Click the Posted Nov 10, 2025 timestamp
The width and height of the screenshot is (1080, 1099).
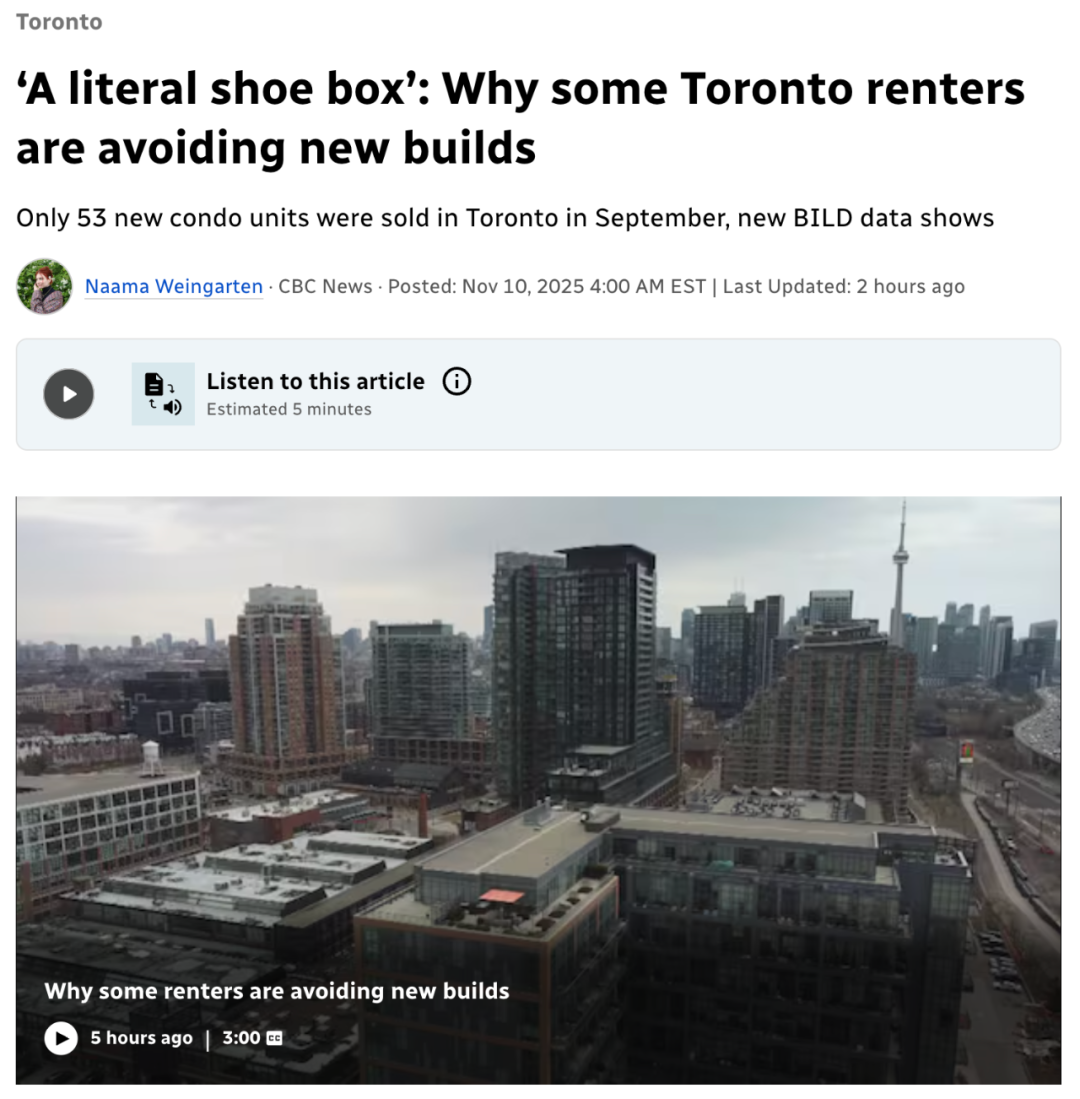point(547,287)
